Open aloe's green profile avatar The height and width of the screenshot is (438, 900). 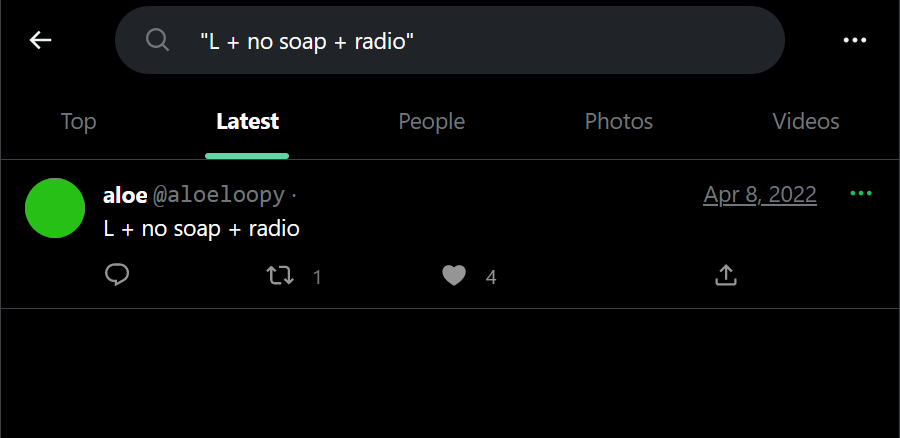click(54, 208)
